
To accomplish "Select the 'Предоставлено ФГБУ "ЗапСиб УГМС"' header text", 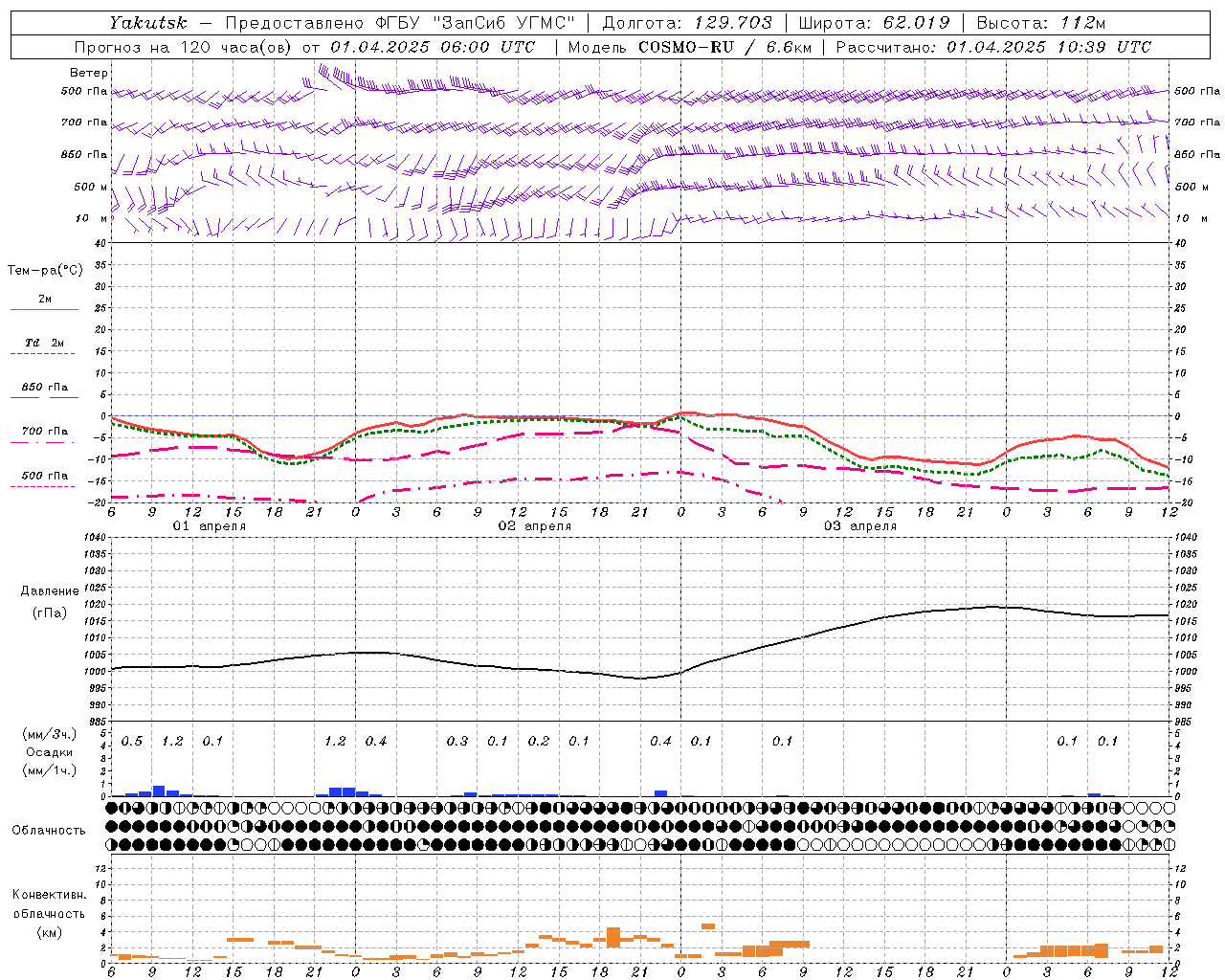I will pyautogui.click(x=400, y=23).
